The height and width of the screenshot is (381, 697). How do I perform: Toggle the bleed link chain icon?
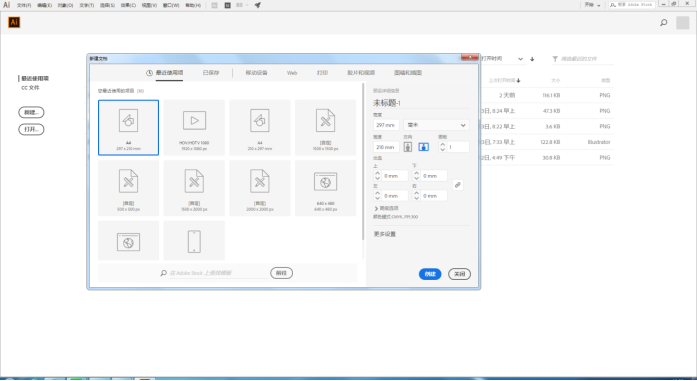click(457, 185)
